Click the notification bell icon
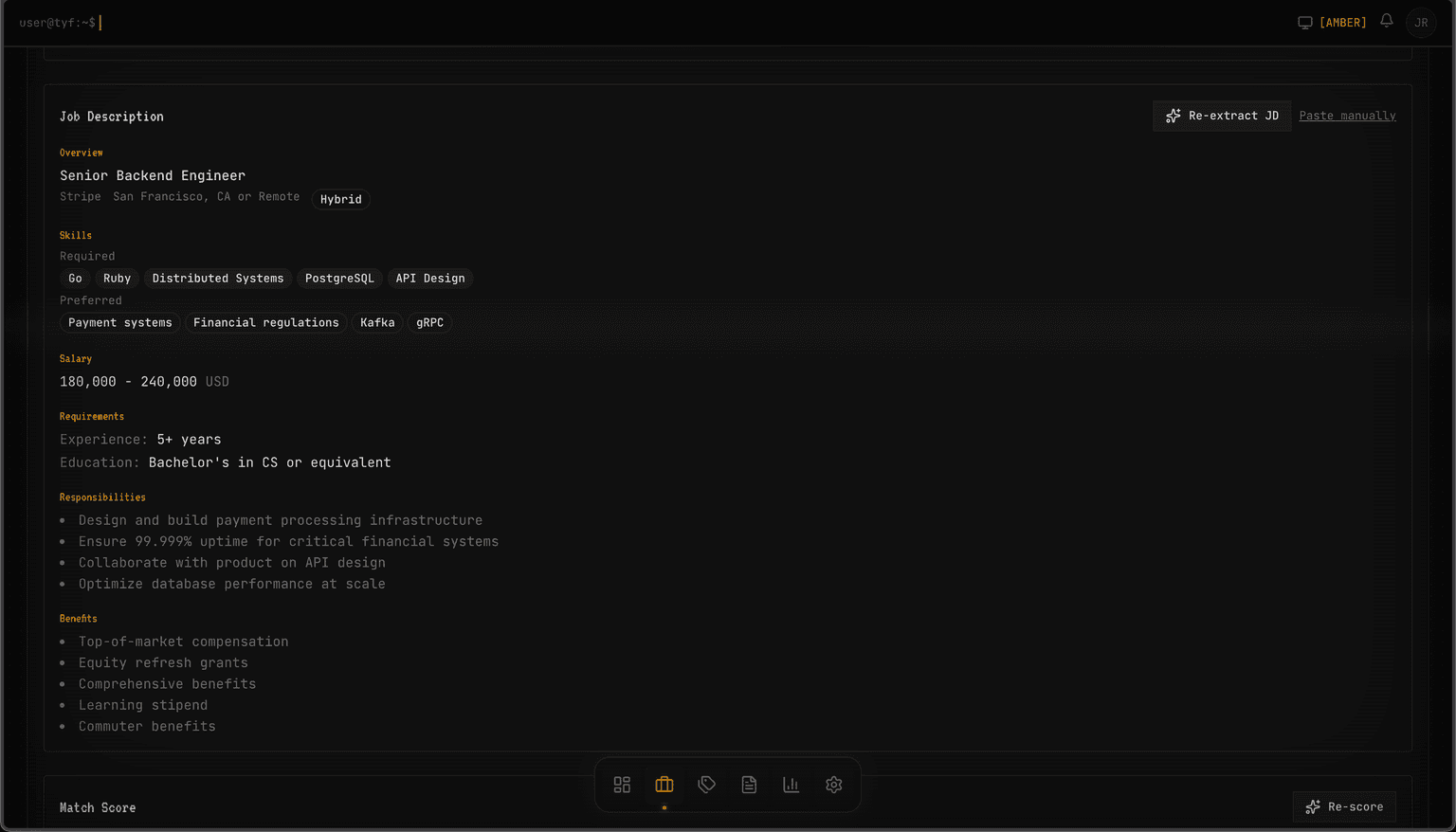 pyautogui.click(x=1387, y=21)
